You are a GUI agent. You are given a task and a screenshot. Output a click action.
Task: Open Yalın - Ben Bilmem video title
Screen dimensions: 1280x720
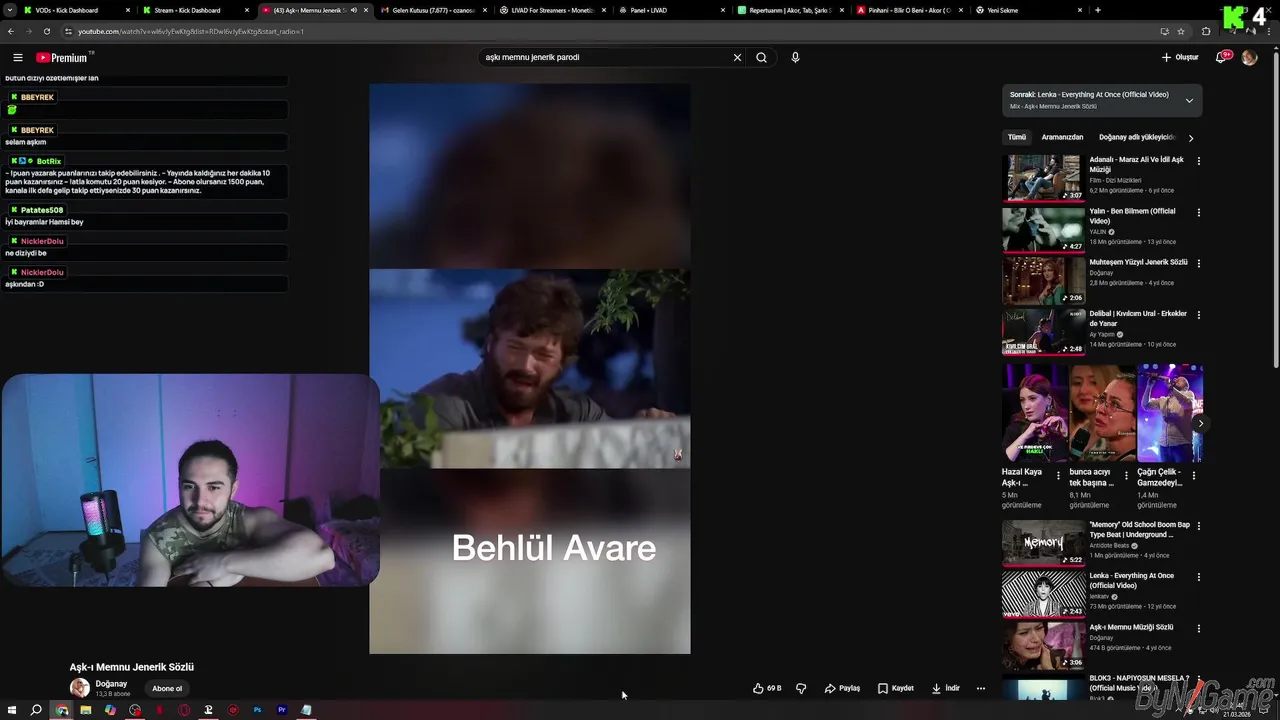coord(1132,216)
